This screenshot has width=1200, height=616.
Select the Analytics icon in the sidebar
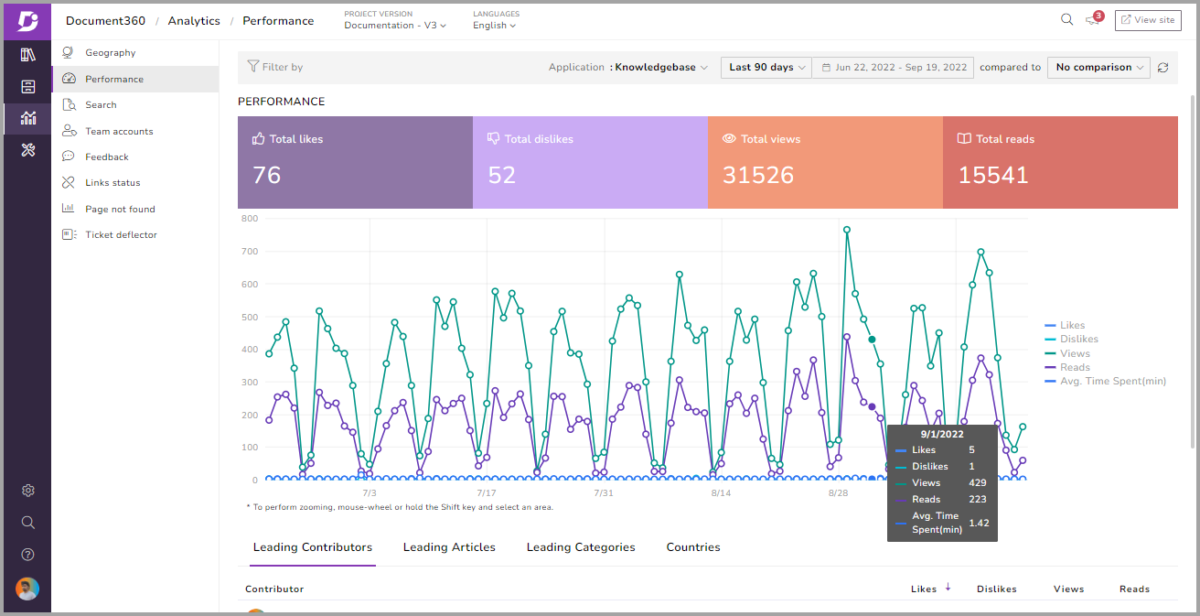tap(27, 118)
